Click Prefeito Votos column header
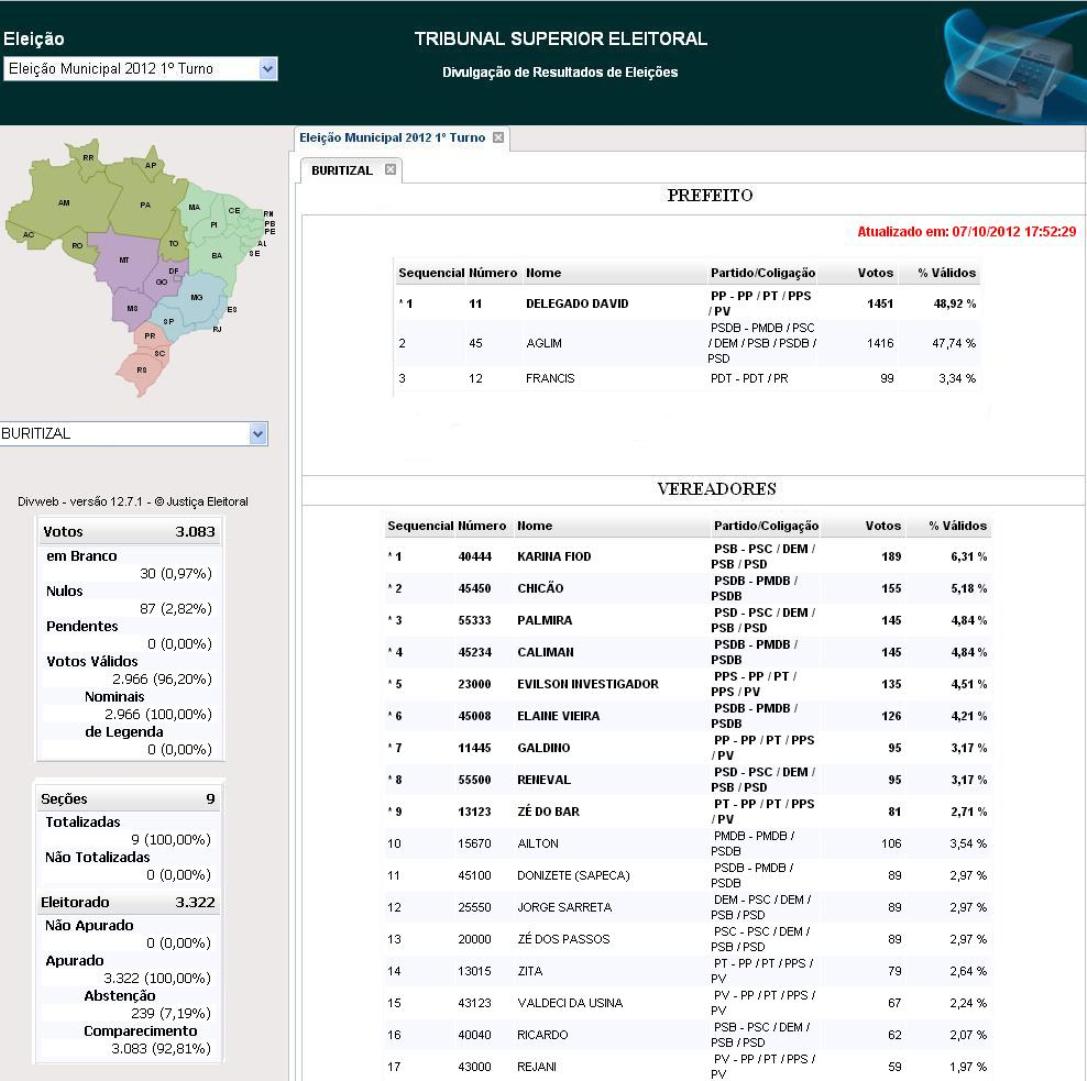The width and height of the screenshot is (1087, 1081). point(875,273)
